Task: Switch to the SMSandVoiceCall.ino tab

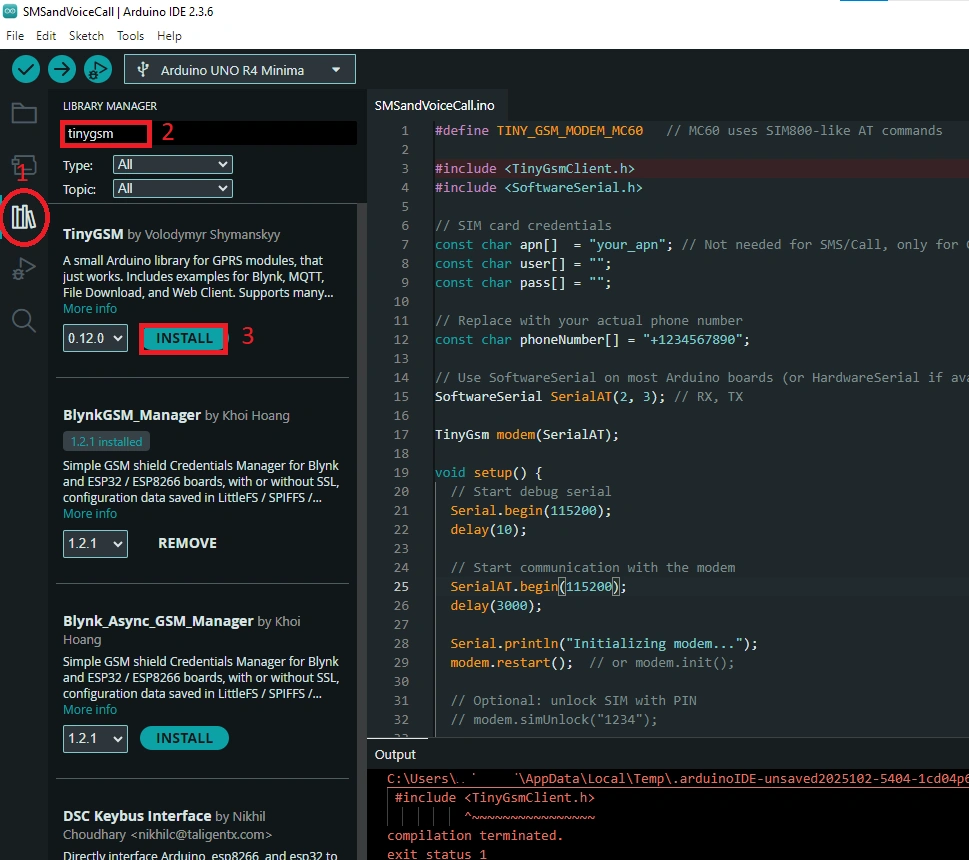Action: 437,103
